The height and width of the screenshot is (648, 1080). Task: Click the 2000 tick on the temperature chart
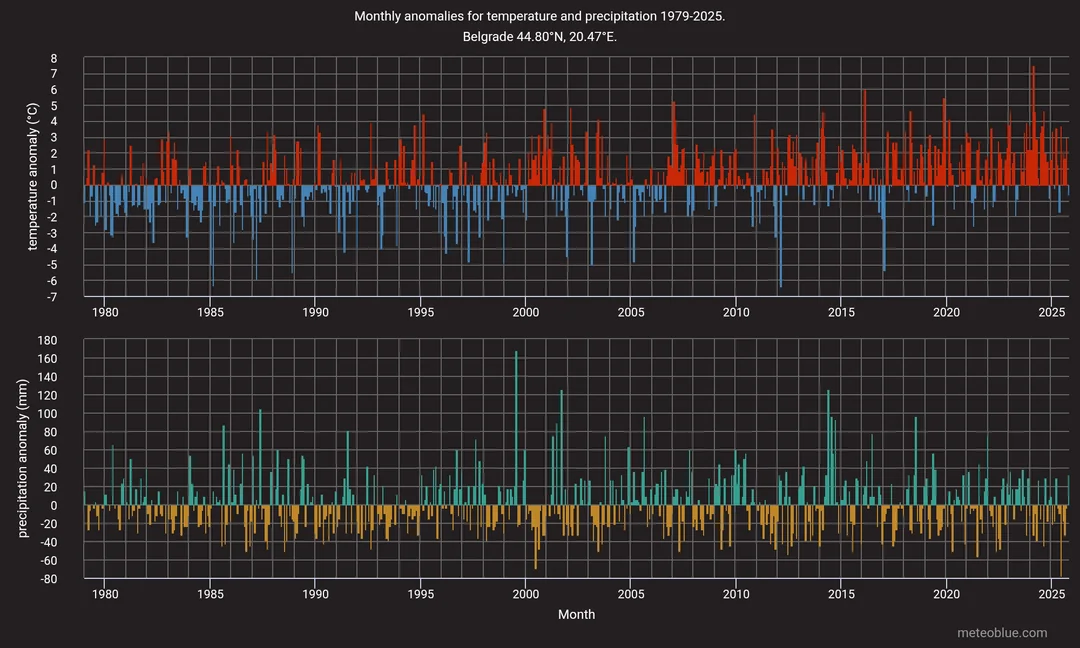tap(526, 312)
